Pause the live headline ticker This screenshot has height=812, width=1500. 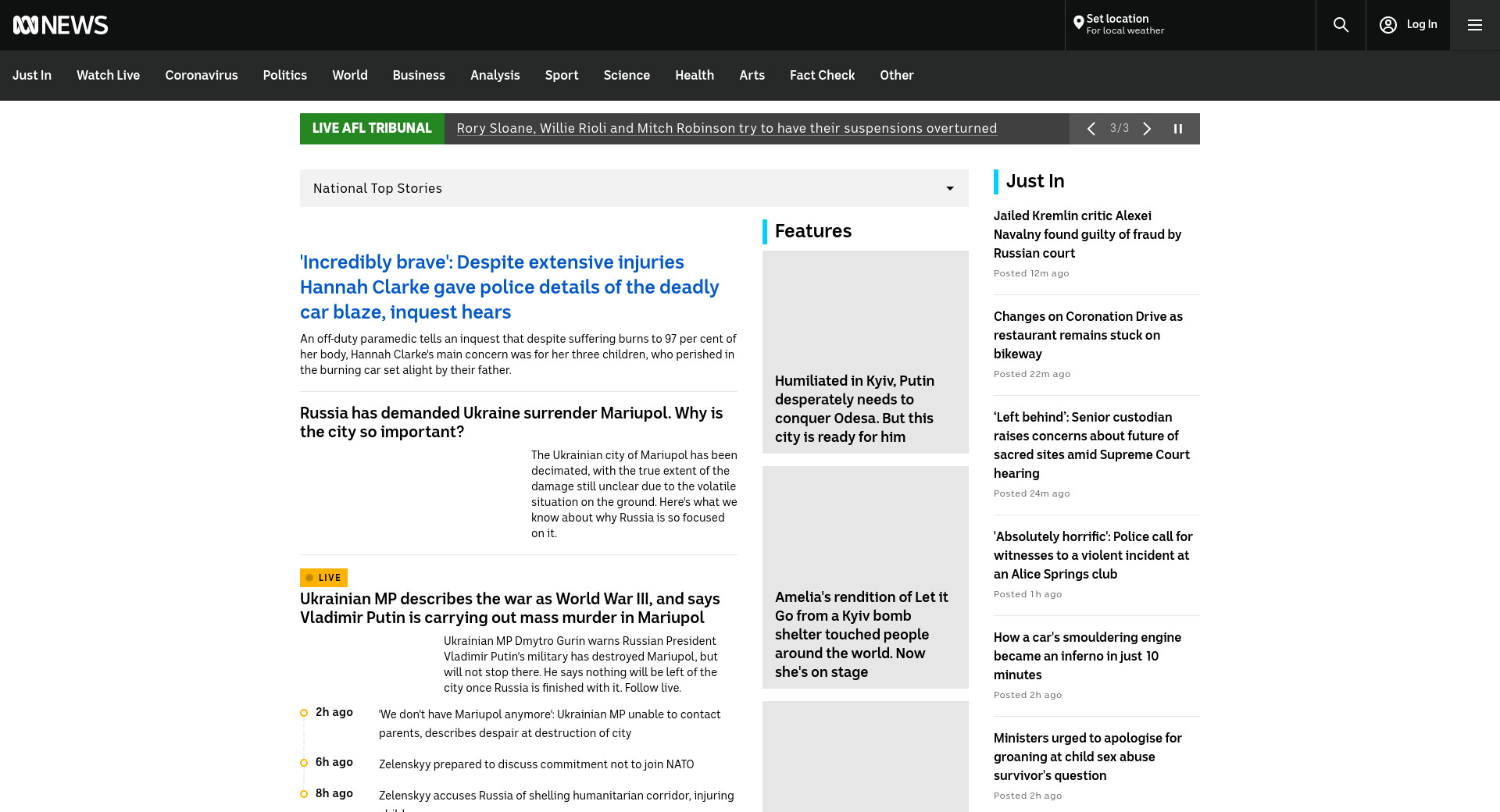pos(1178,129)
